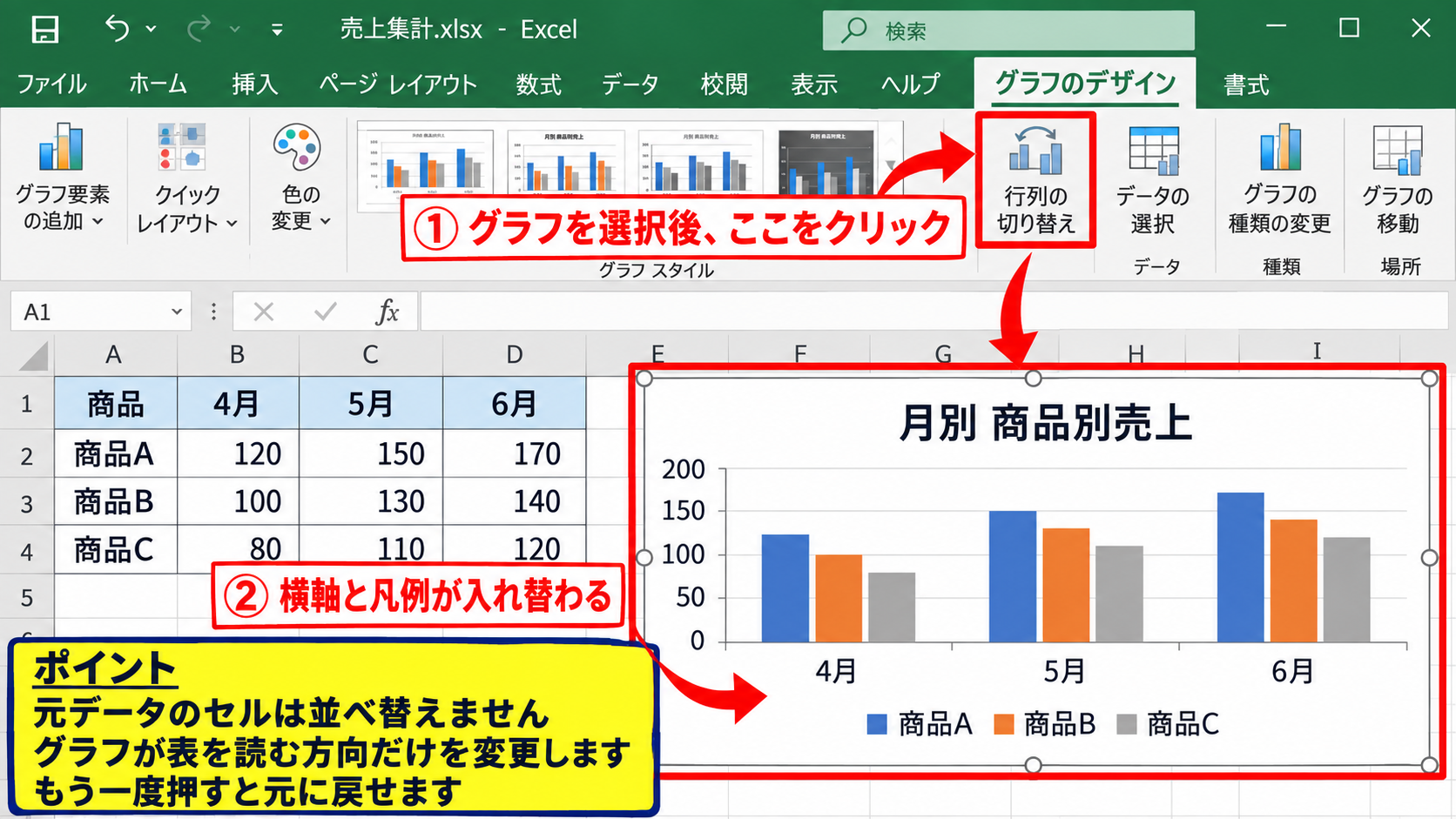Viewport: 1456px width, 819px height.
Task: Select the dark chart style thumbnail
Action: (x=826, y=161)
